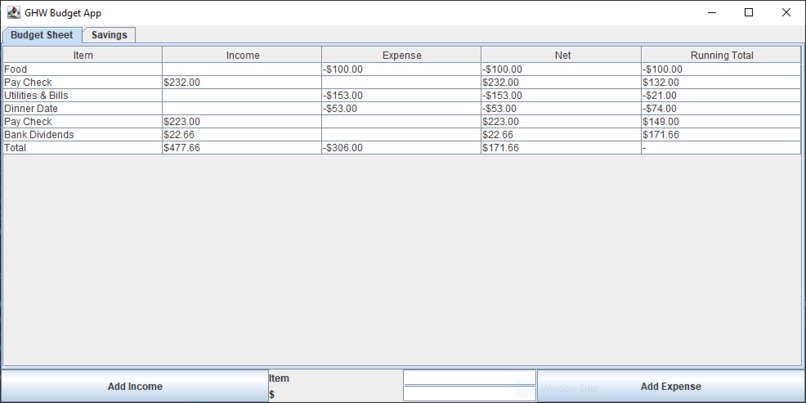This screenshot has width=806, height=403.
Task: Select the Bank Dividends item cell
Action: (83, 135)
